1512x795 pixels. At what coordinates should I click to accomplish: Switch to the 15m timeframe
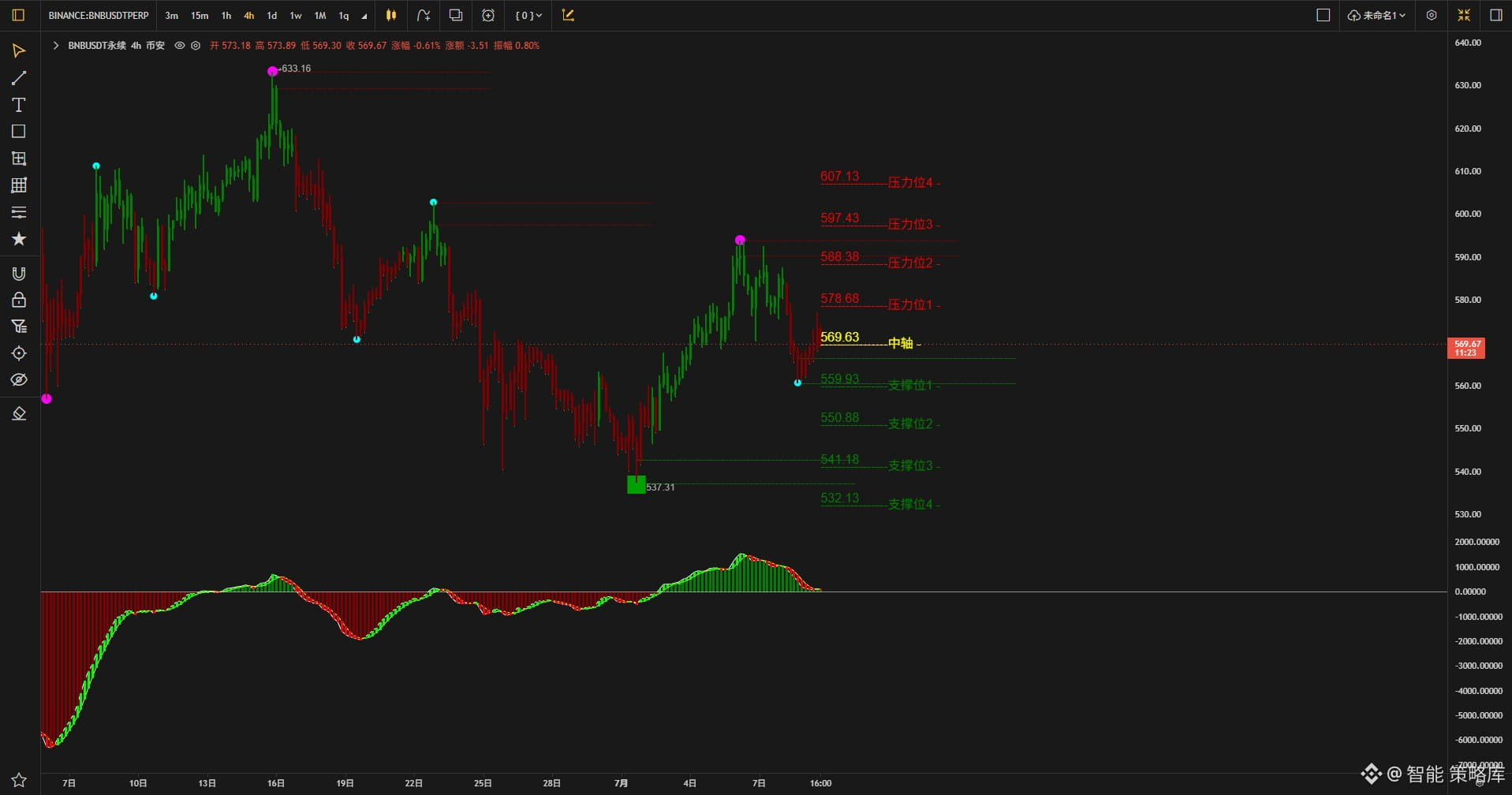click(200, 16)
